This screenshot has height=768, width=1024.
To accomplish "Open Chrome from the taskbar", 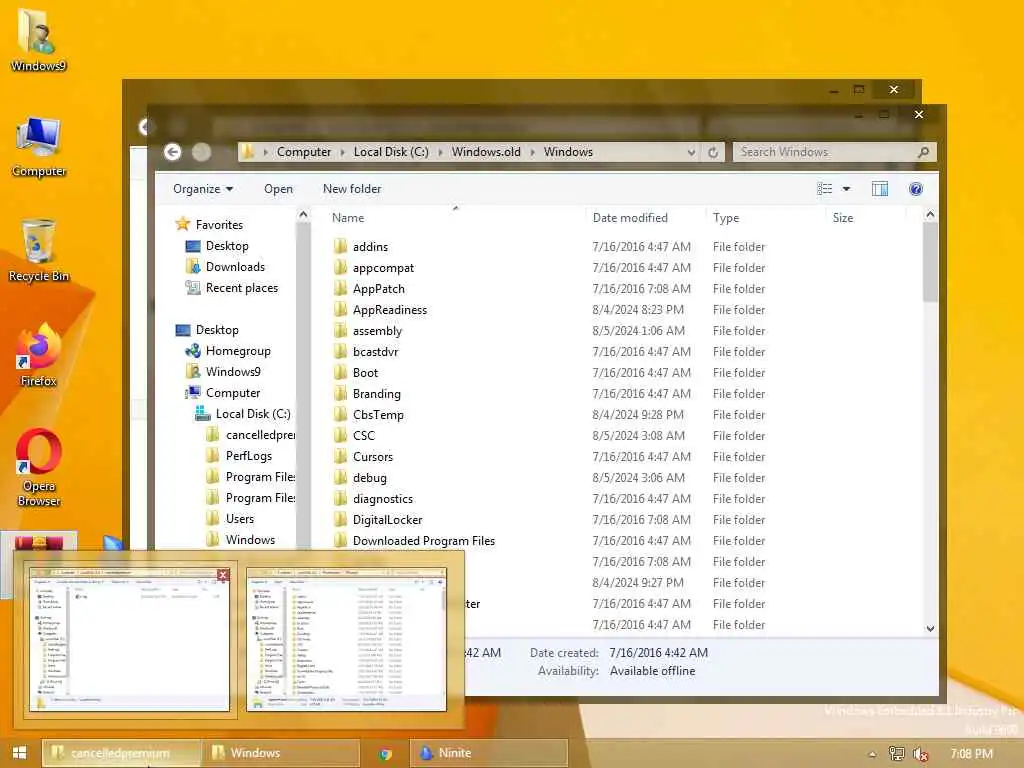I will [385, 754].
